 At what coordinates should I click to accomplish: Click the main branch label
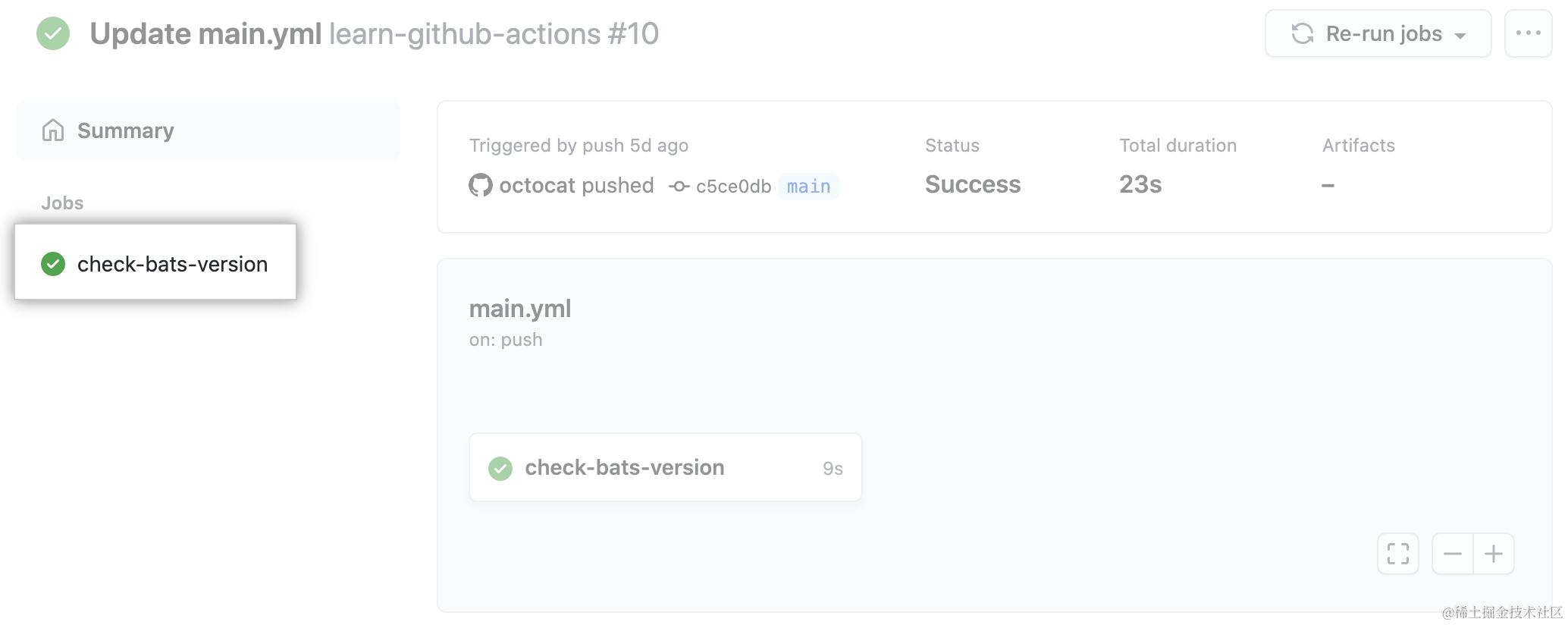[808, 187]
